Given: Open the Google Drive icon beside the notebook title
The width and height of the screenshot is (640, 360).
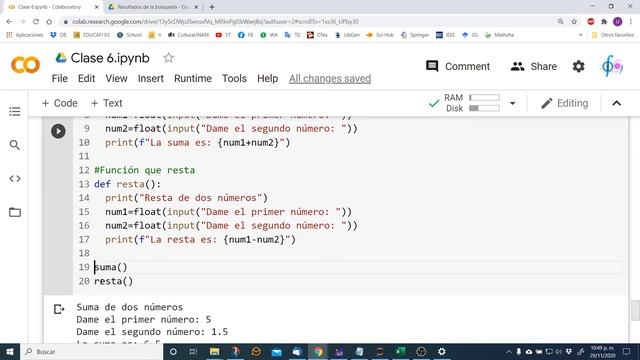Looking at the screenshot, I should click(61, 58).
